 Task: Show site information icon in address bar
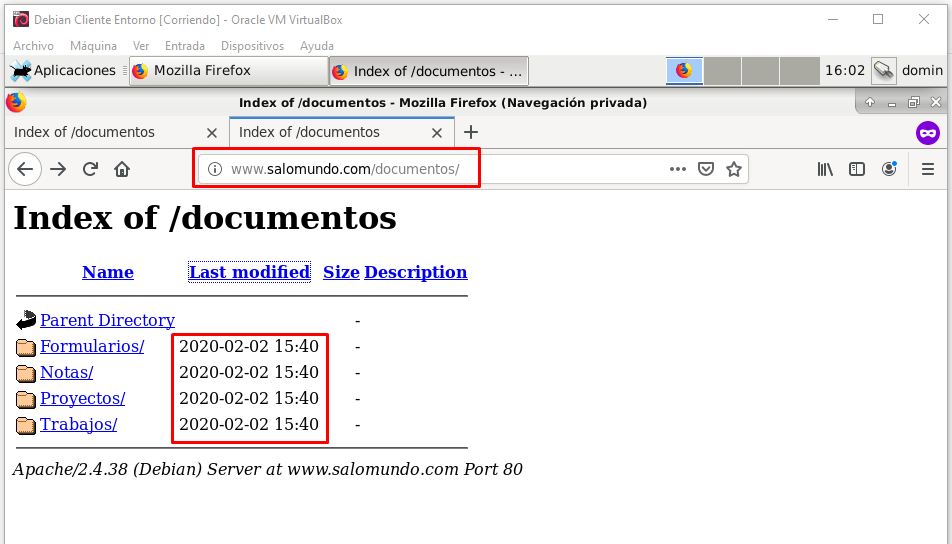[214, 169]
